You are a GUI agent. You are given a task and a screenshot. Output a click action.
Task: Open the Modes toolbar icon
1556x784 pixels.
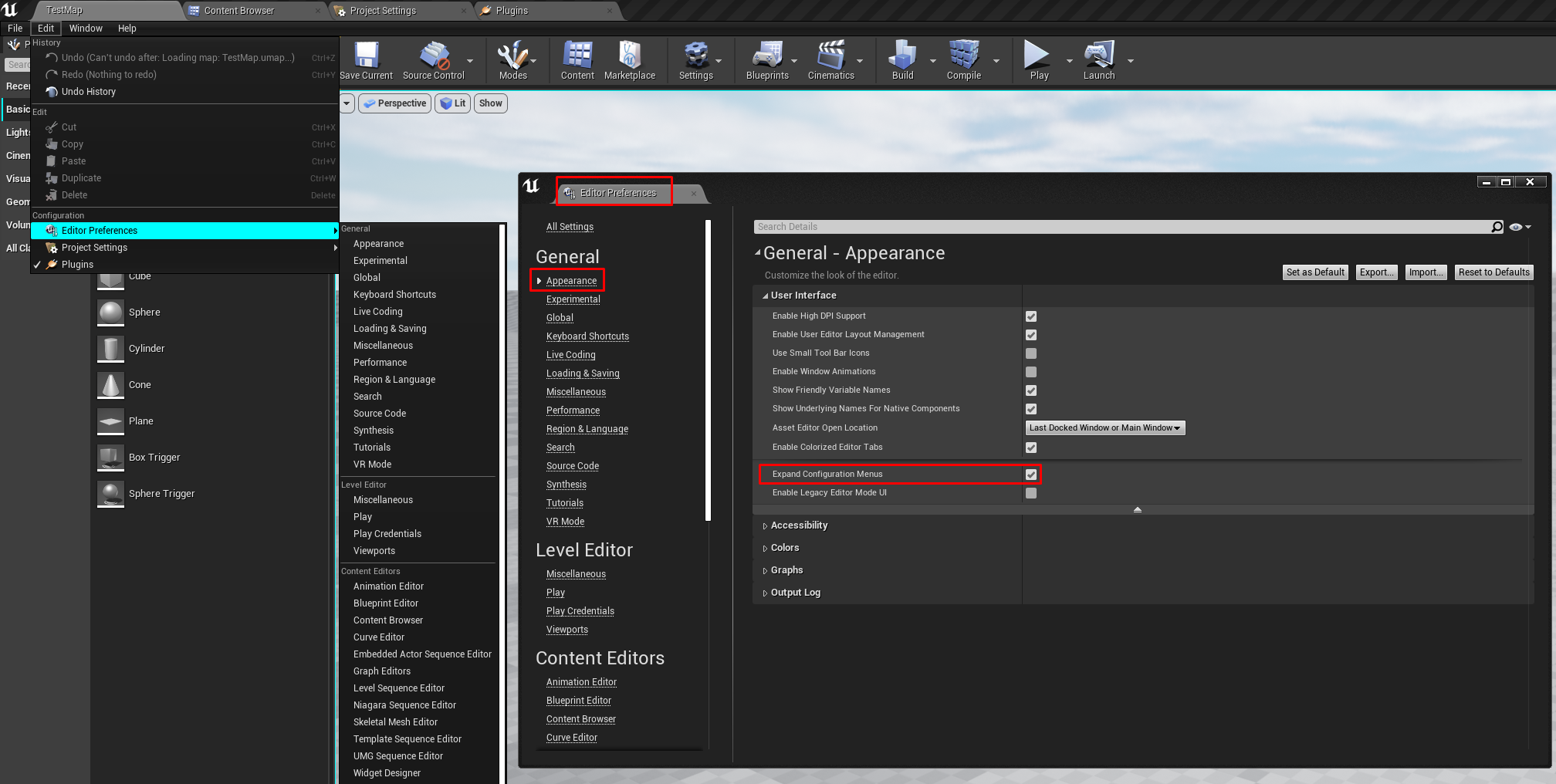tap(512, 56)
